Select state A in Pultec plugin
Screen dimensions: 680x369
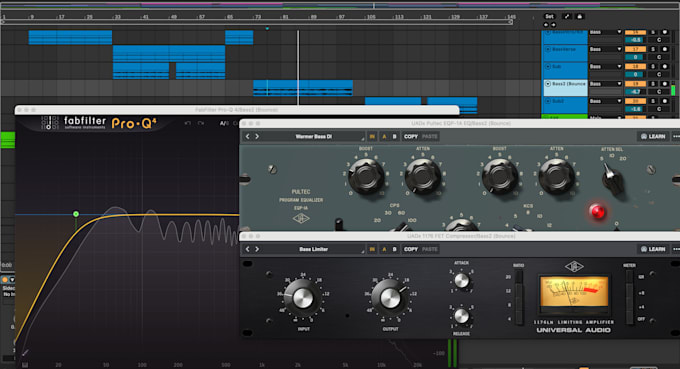pos(384,137)
